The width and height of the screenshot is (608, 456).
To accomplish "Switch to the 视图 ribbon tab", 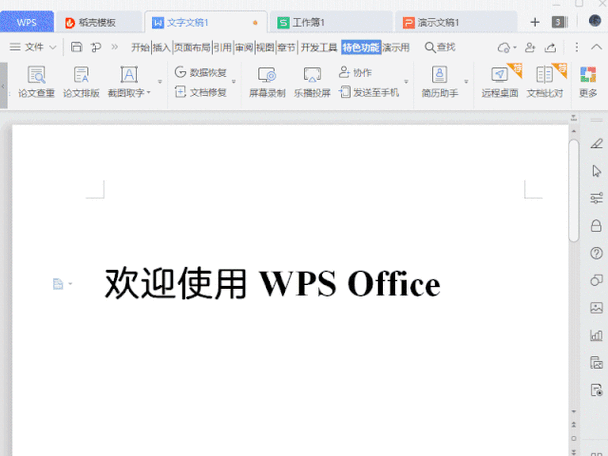I will pos(265,48).
